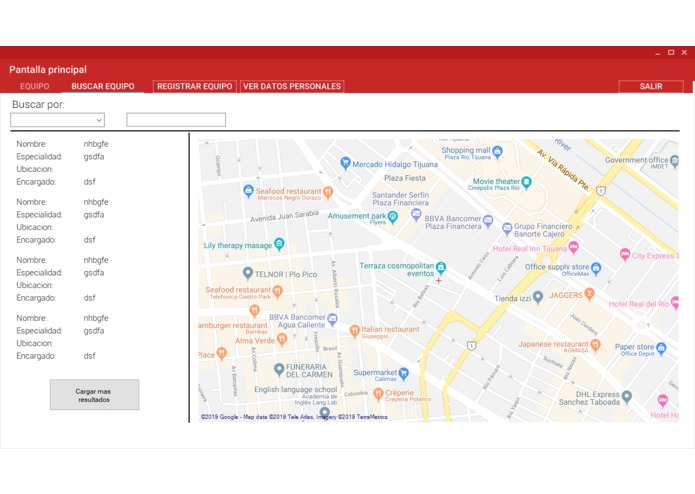
Task: Click Crêperie Creperia Polanco pin
Action: tap(378, 393)
